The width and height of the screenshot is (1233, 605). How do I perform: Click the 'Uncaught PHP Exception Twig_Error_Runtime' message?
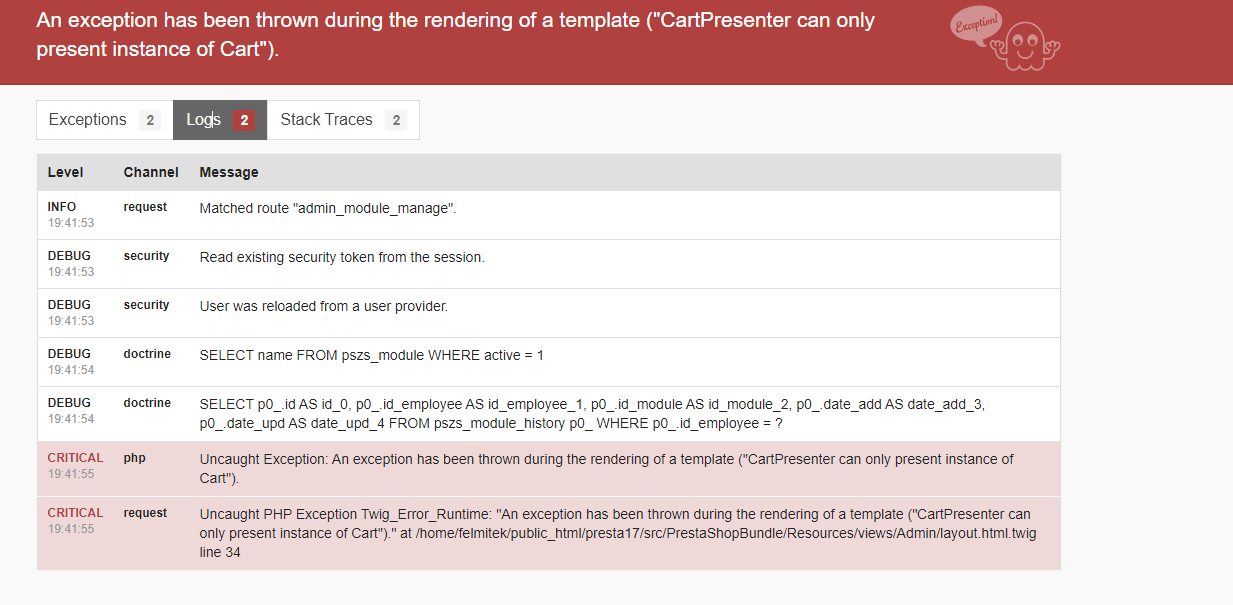(617, 533)
